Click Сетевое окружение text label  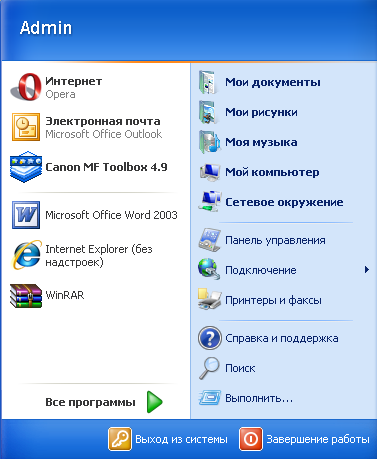click(284, 202)
